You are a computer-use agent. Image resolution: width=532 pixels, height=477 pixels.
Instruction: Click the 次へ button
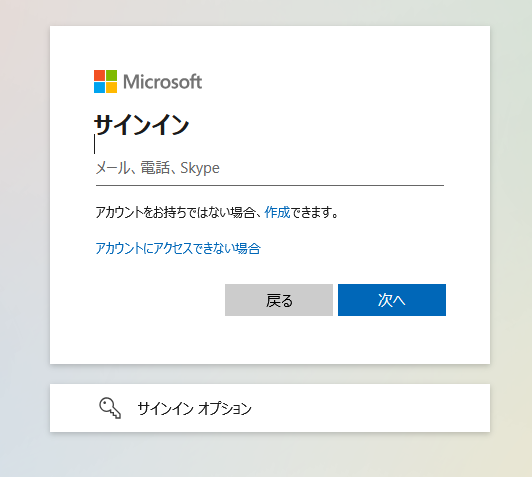pos(392,300)
